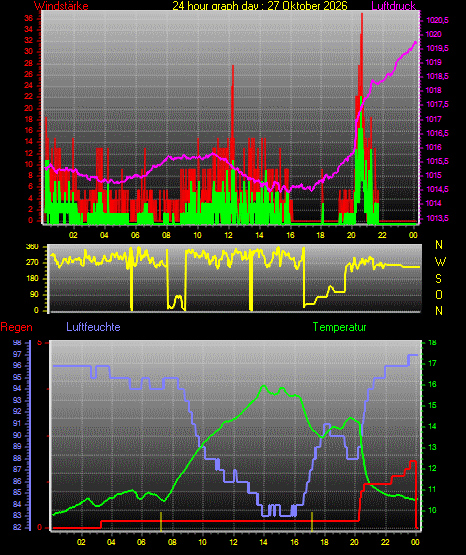Click the red Windstärke legend label
The image size is (466, 555).
(61, 6)
